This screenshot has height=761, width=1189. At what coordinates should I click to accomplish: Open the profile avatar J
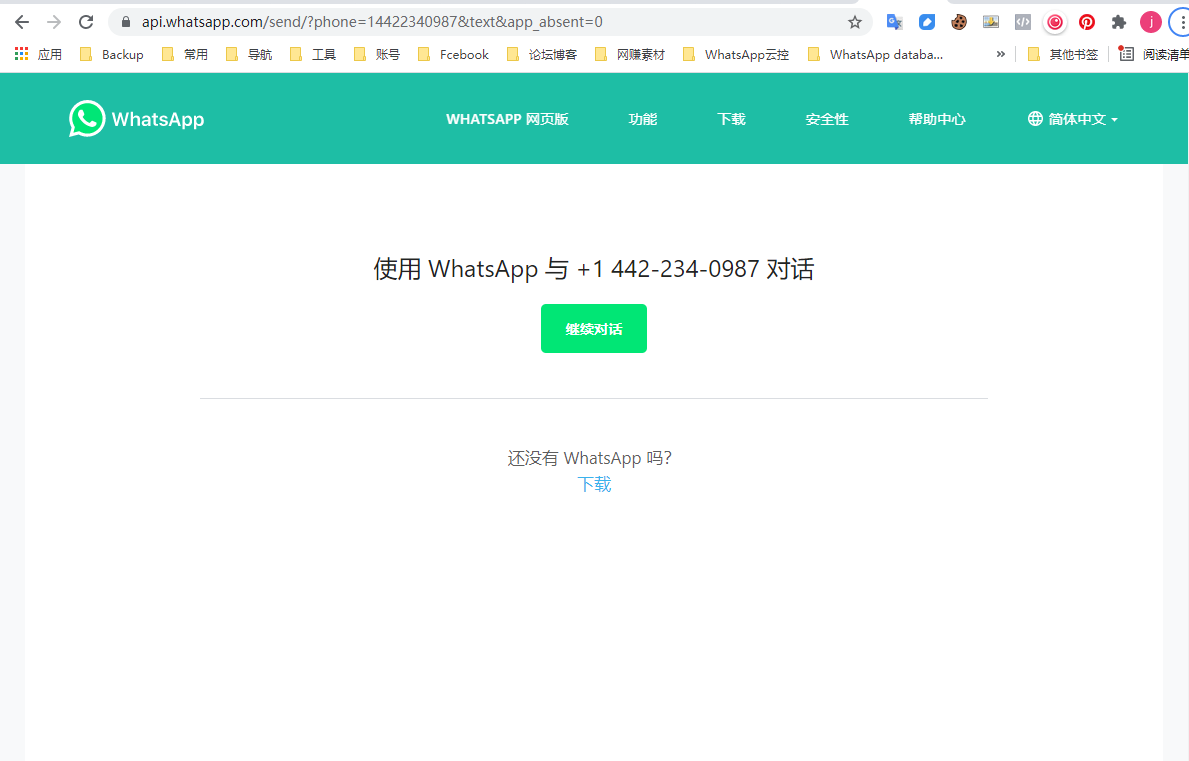coord(1150,22)
